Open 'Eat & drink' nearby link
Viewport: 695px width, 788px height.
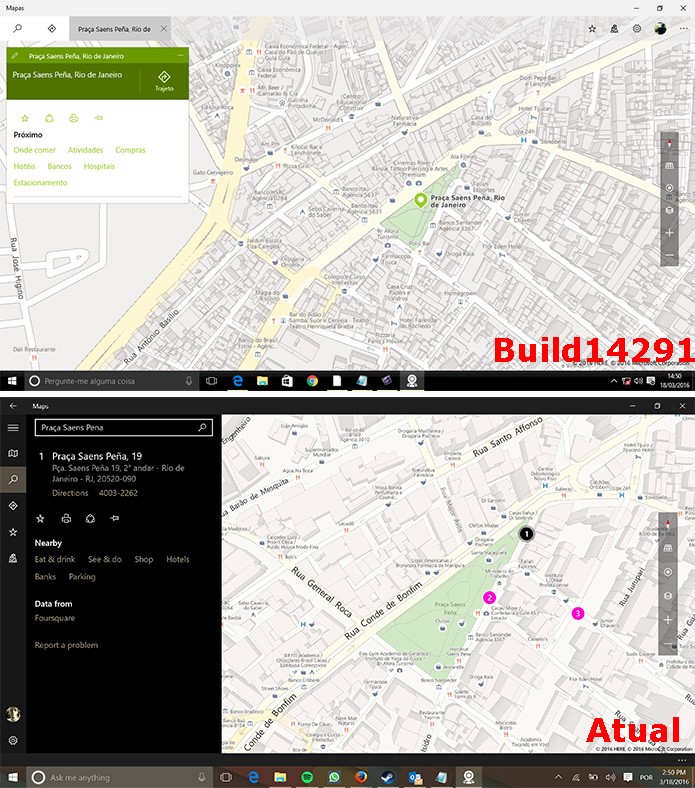click(x=55, y=559)
